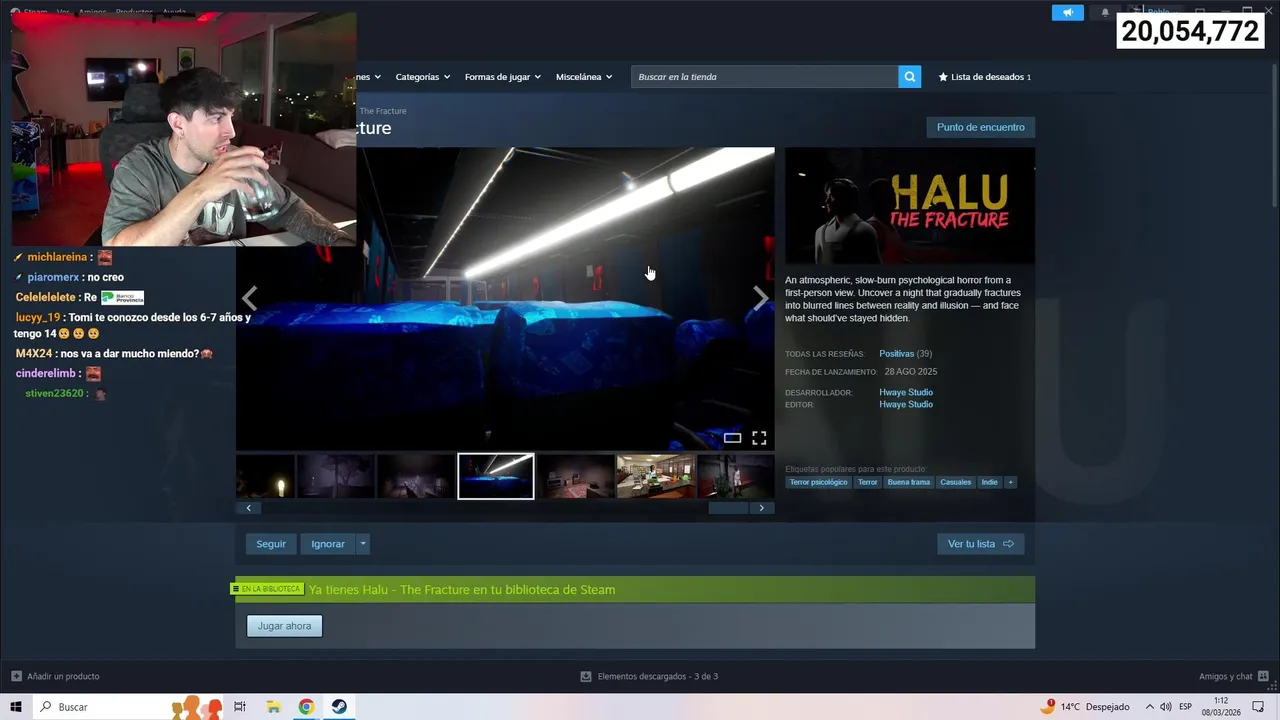Focus the Buscar en la tienda field

[764, 77]
